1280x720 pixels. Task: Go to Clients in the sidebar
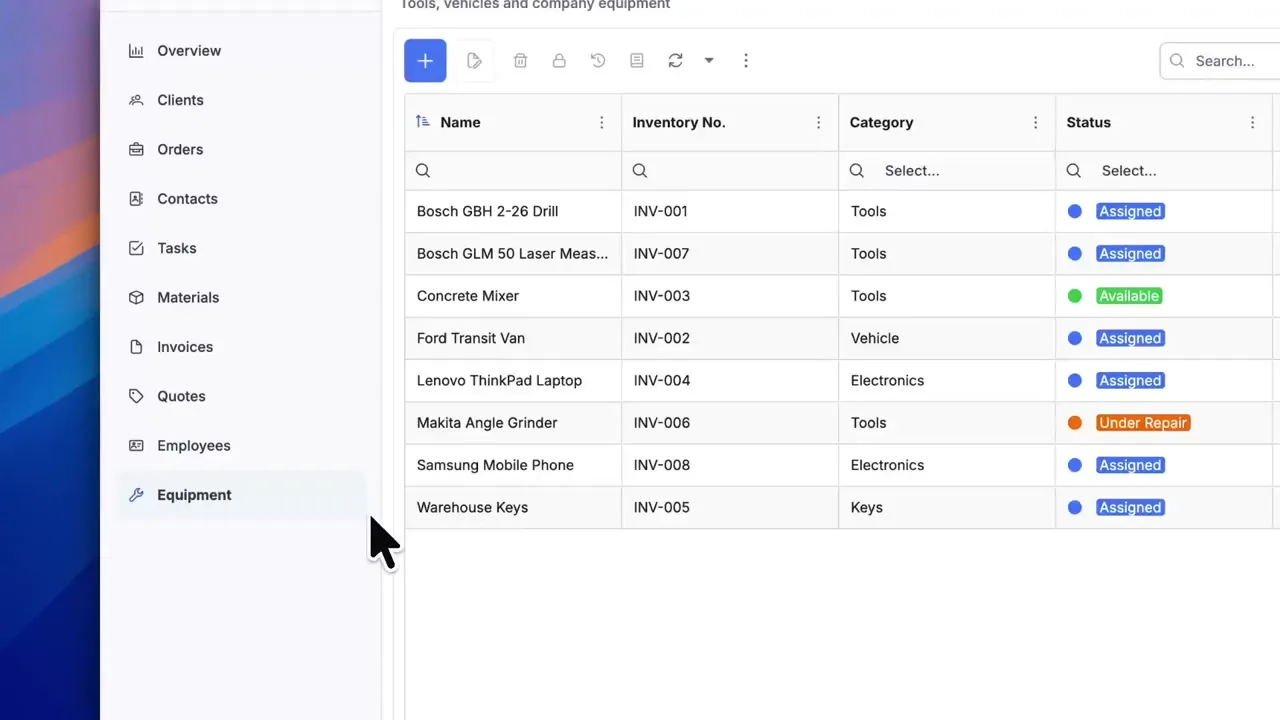coord(180,100)
